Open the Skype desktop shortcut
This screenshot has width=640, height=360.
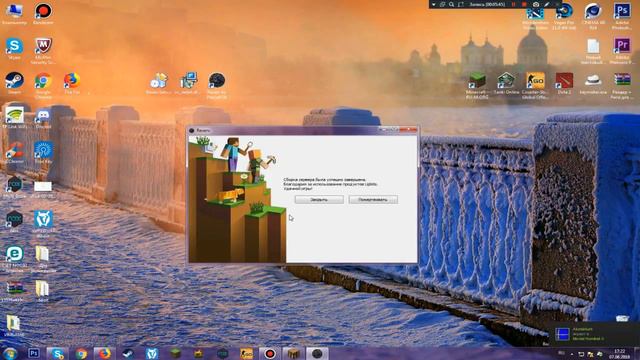pyautogui.click(x=14, y=48)
